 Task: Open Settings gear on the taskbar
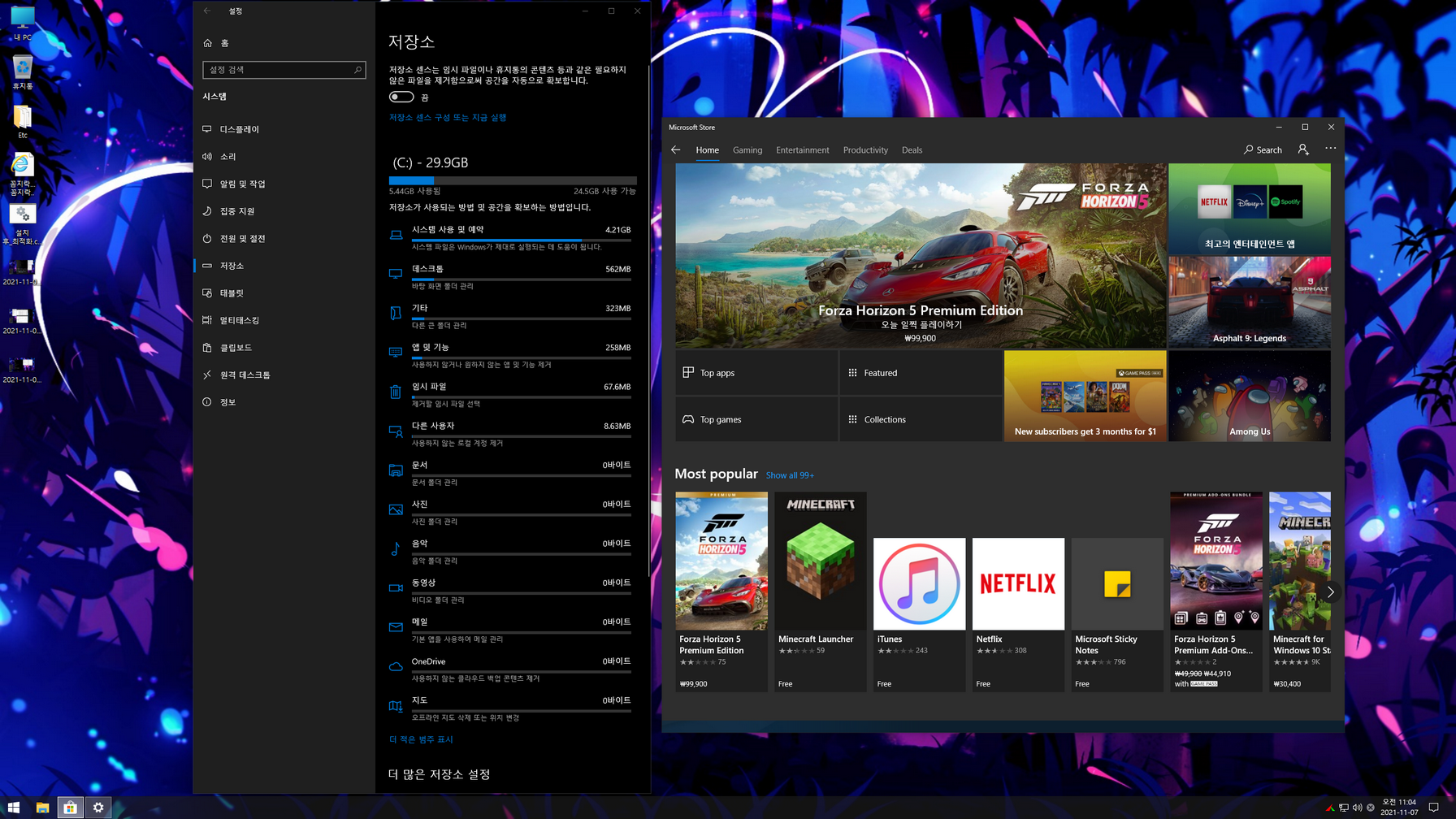pos(98,808)
